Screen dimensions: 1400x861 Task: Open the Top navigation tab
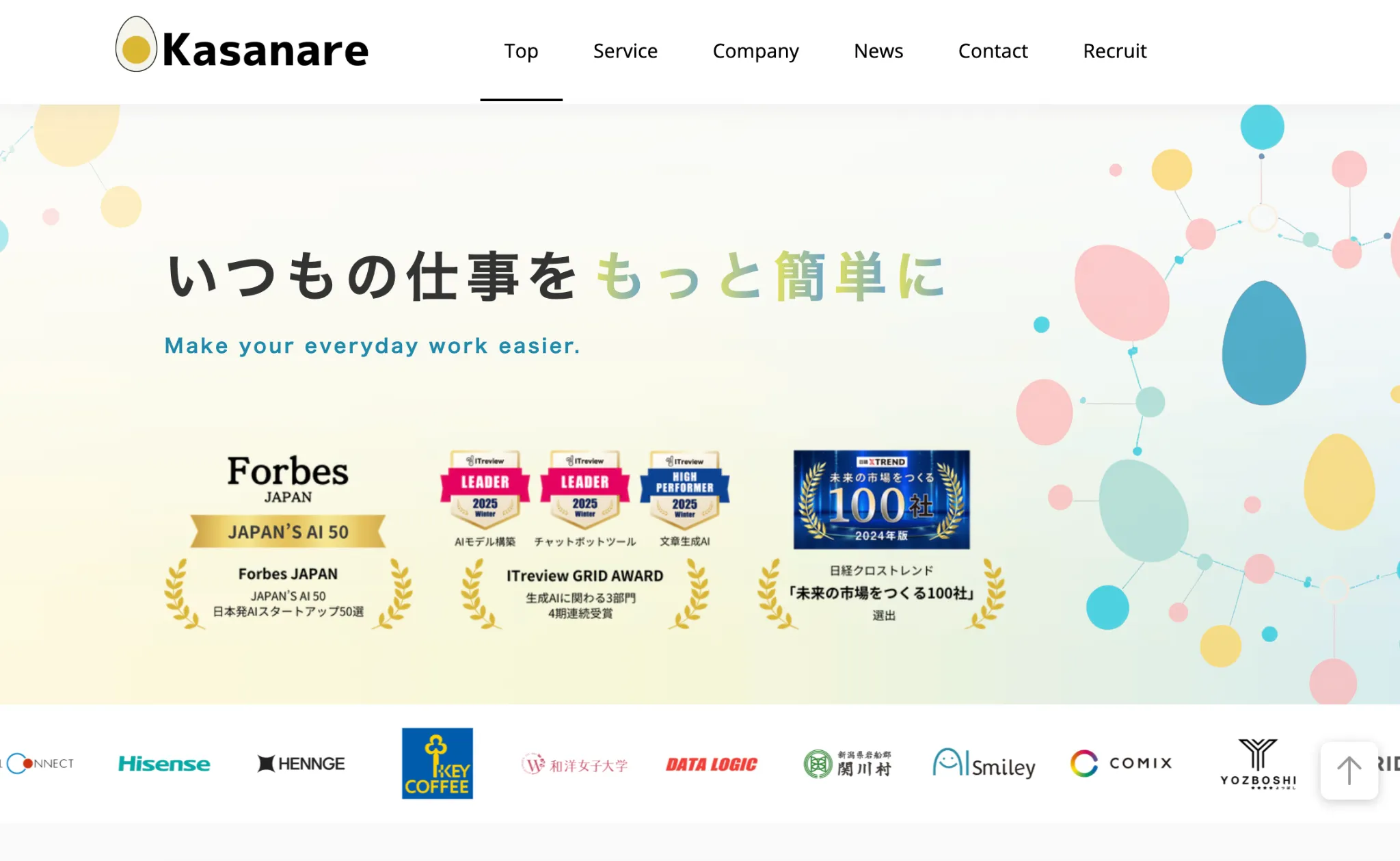coord(521,51)
